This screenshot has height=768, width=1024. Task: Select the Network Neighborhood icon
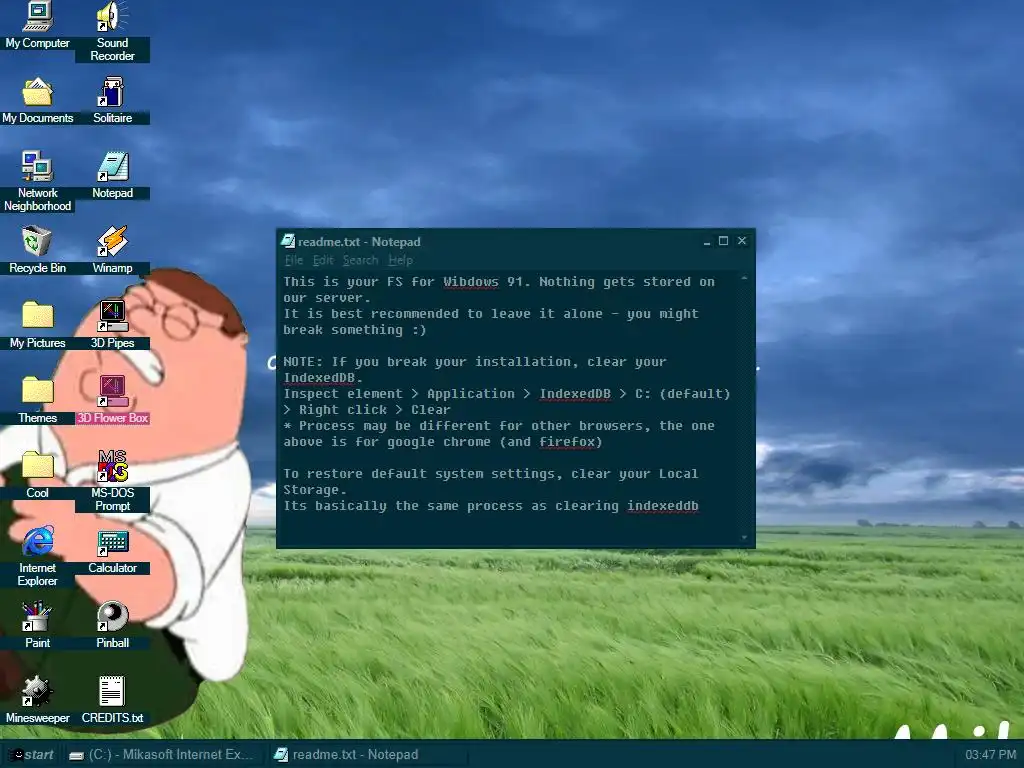pyautogui.click(x=37, y=181)
